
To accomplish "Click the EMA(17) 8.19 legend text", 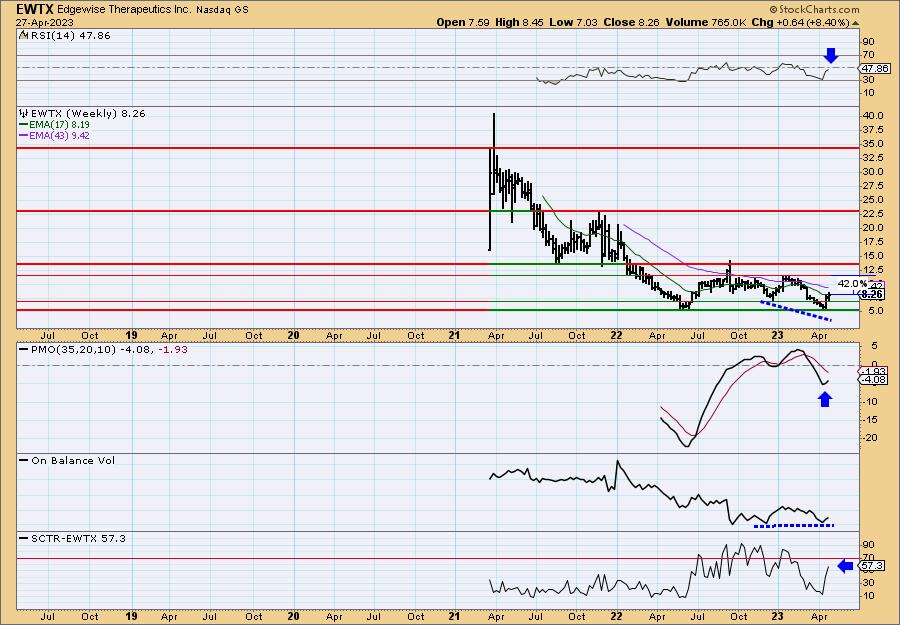I will coord(60,124).
